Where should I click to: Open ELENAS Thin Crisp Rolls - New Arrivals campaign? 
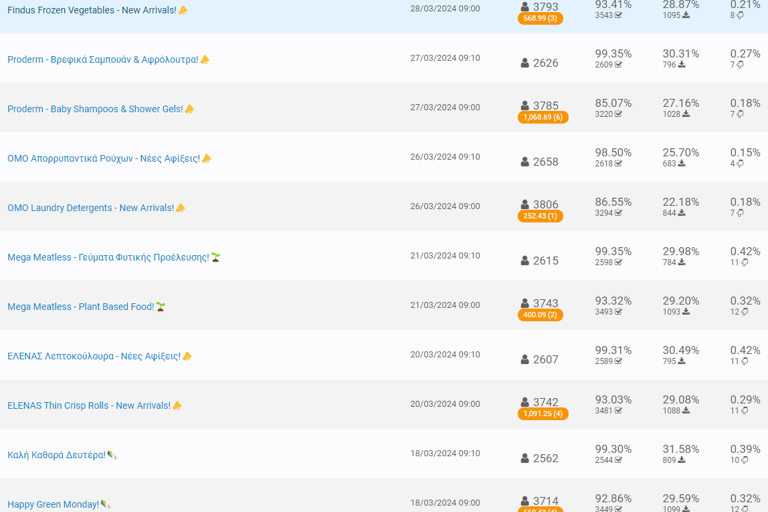pyautogui.click(x=94, y=406)
